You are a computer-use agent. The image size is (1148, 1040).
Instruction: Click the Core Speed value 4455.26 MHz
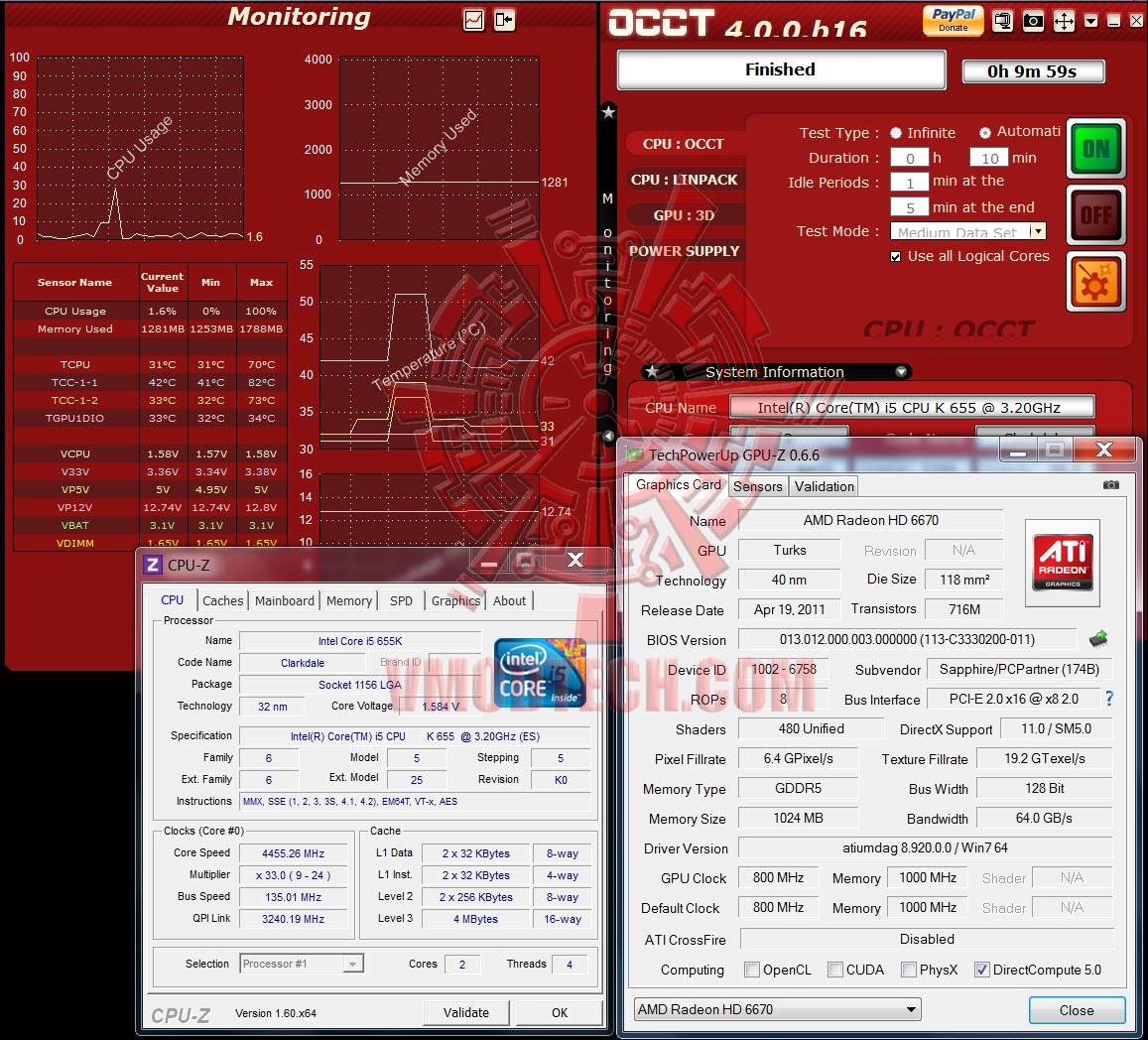(x=293, y=853)
